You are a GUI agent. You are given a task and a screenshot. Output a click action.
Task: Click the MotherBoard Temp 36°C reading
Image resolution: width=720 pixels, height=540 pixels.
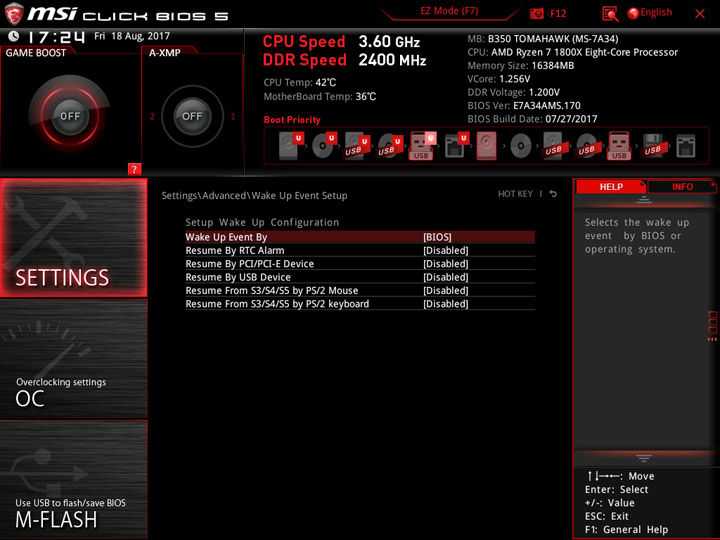(320, 96)
